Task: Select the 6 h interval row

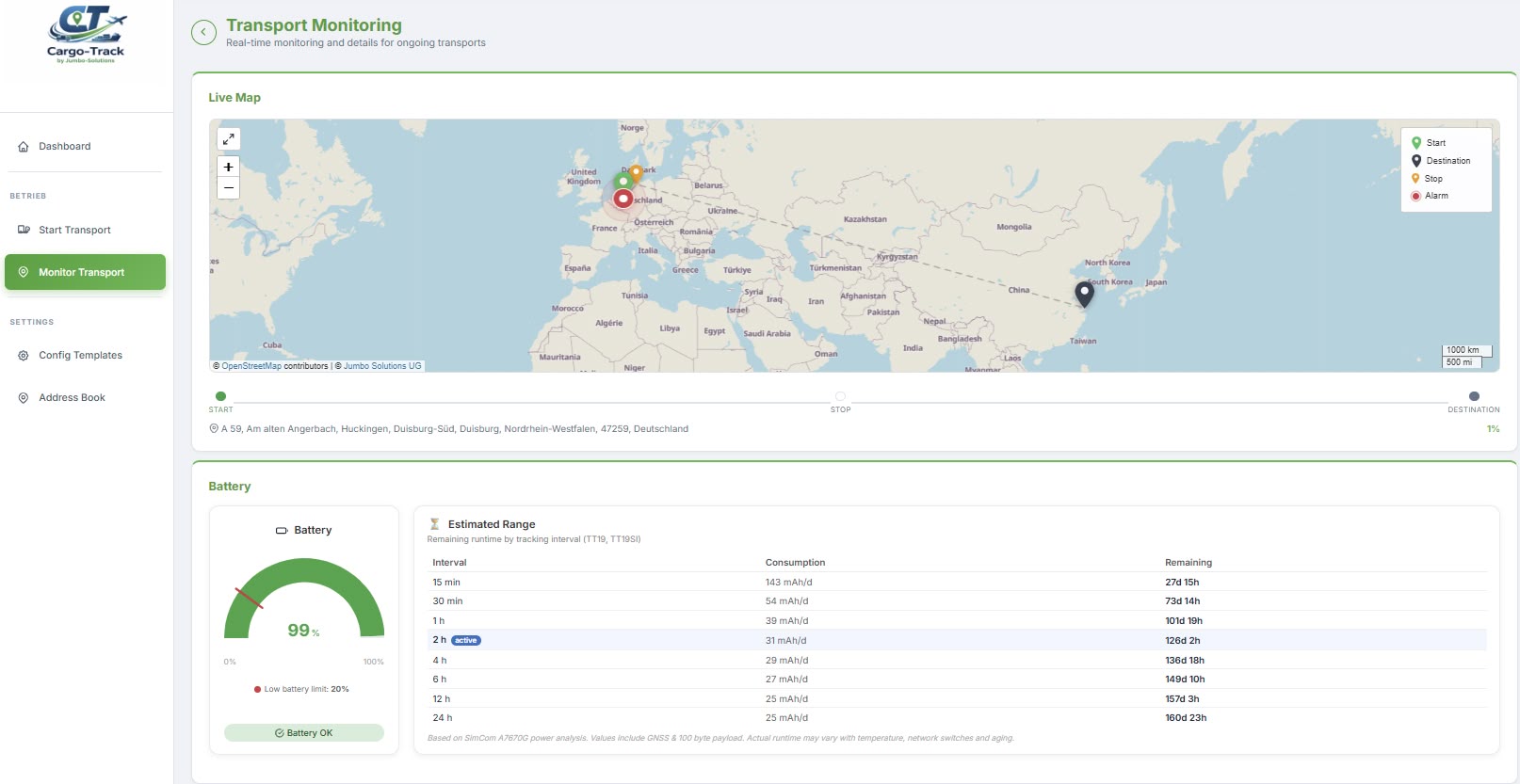Action: coord(957,680)
